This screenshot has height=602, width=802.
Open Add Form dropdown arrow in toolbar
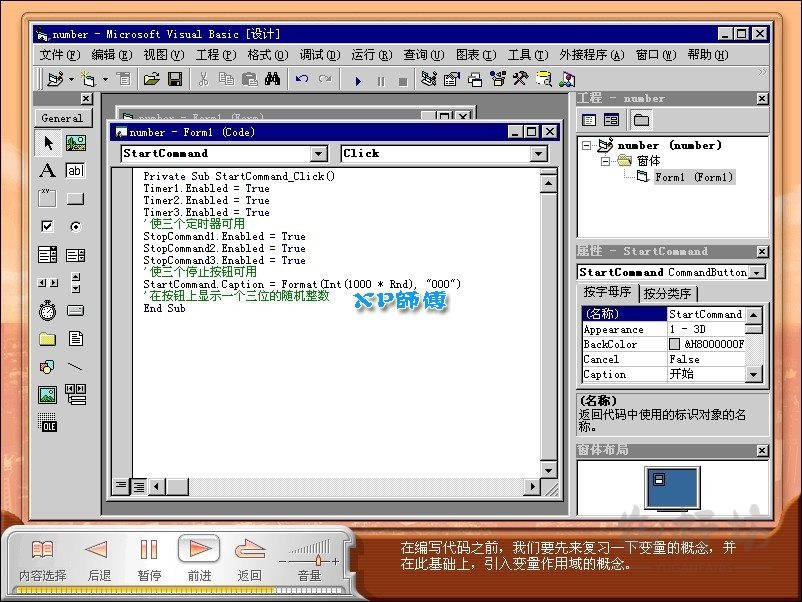pos(105,79)
